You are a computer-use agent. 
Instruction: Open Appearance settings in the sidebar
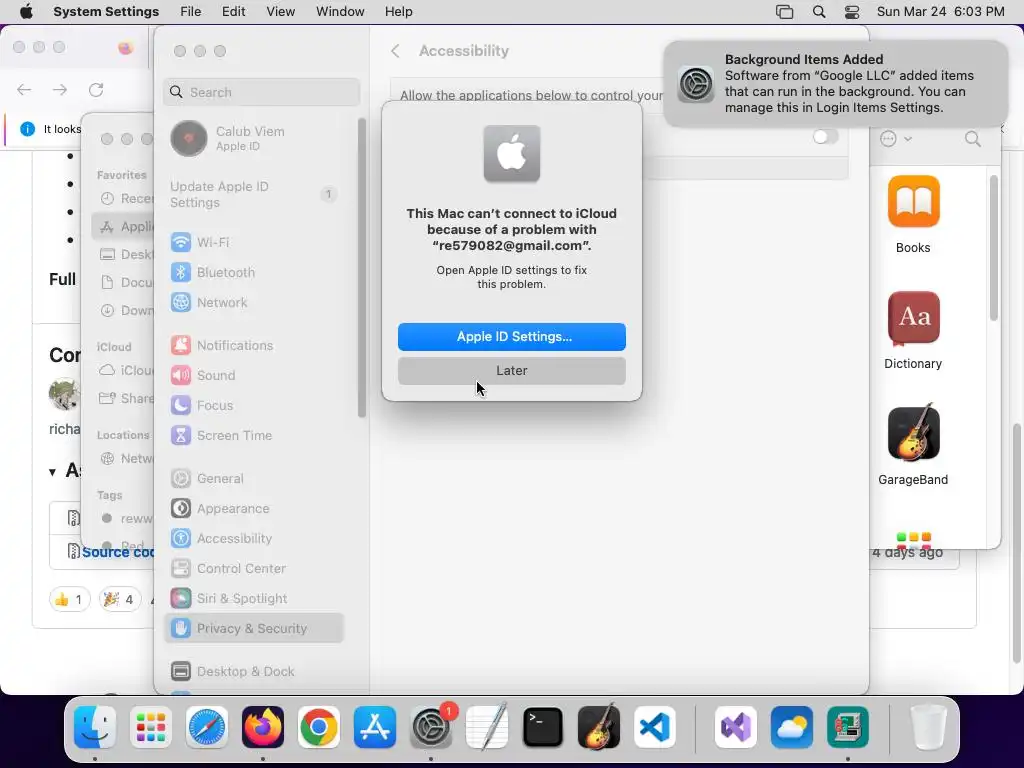click(253, 509)
